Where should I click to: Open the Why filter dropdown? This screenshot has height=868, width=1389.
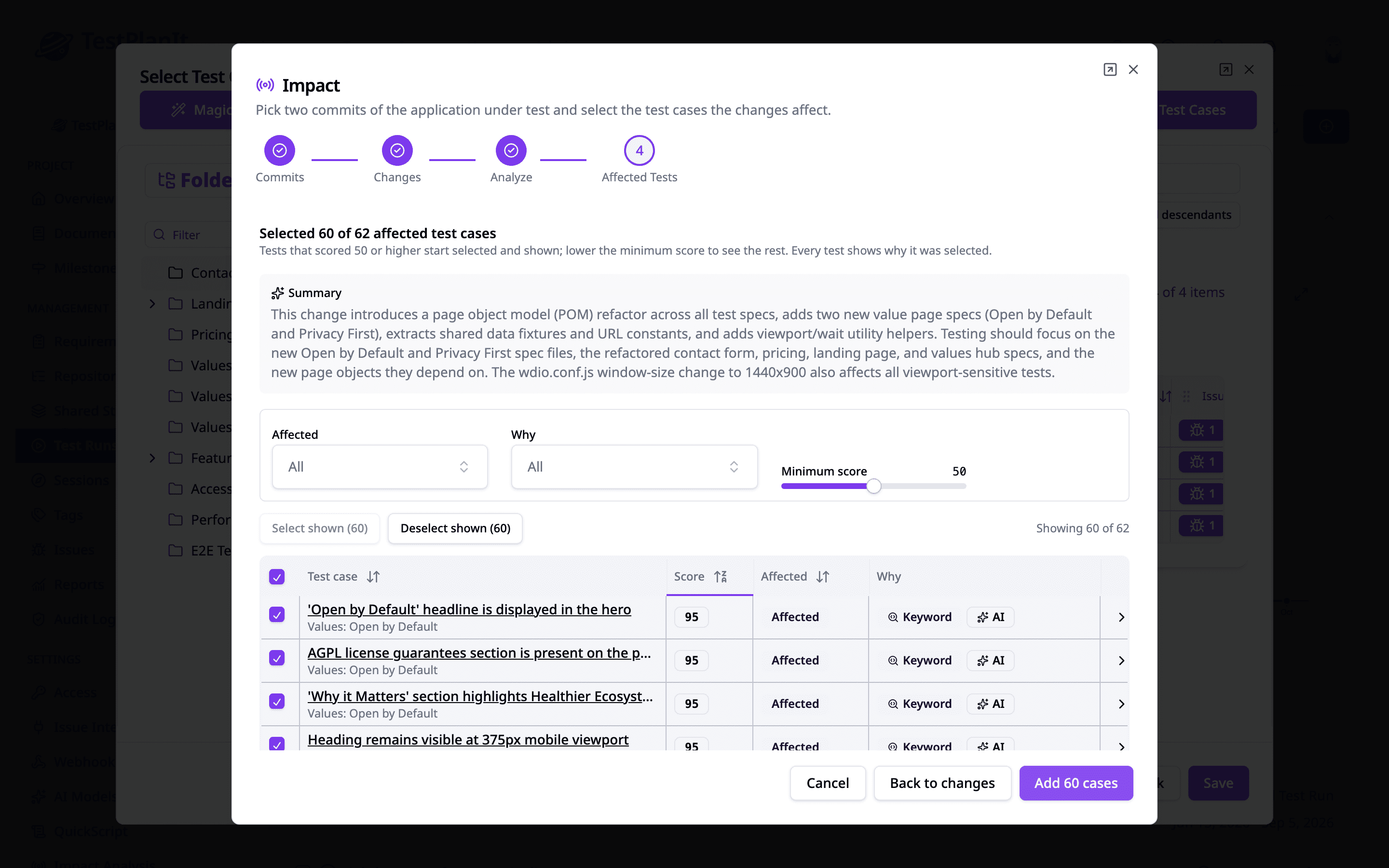634,467
